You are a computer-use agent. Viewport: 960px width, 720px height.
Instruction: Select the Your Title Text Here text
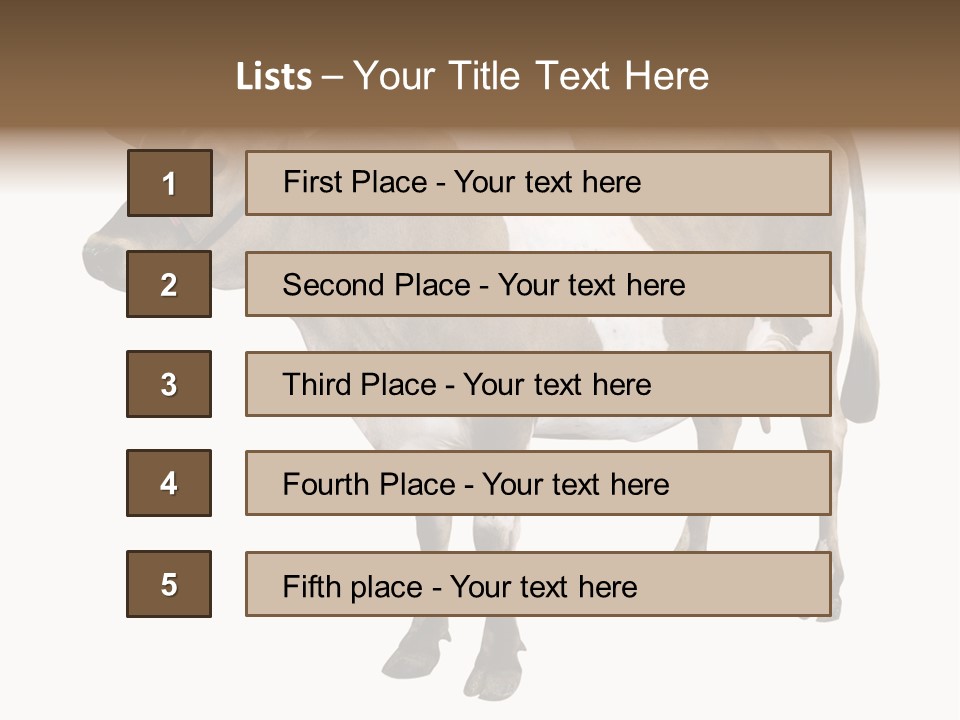click(x=531, y=76)
